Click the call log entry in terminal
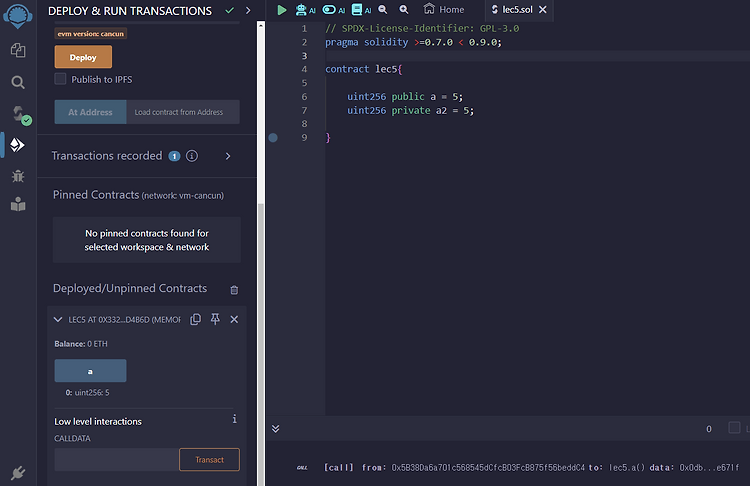The height and width of the screenshot is (486, 750). 518,467
